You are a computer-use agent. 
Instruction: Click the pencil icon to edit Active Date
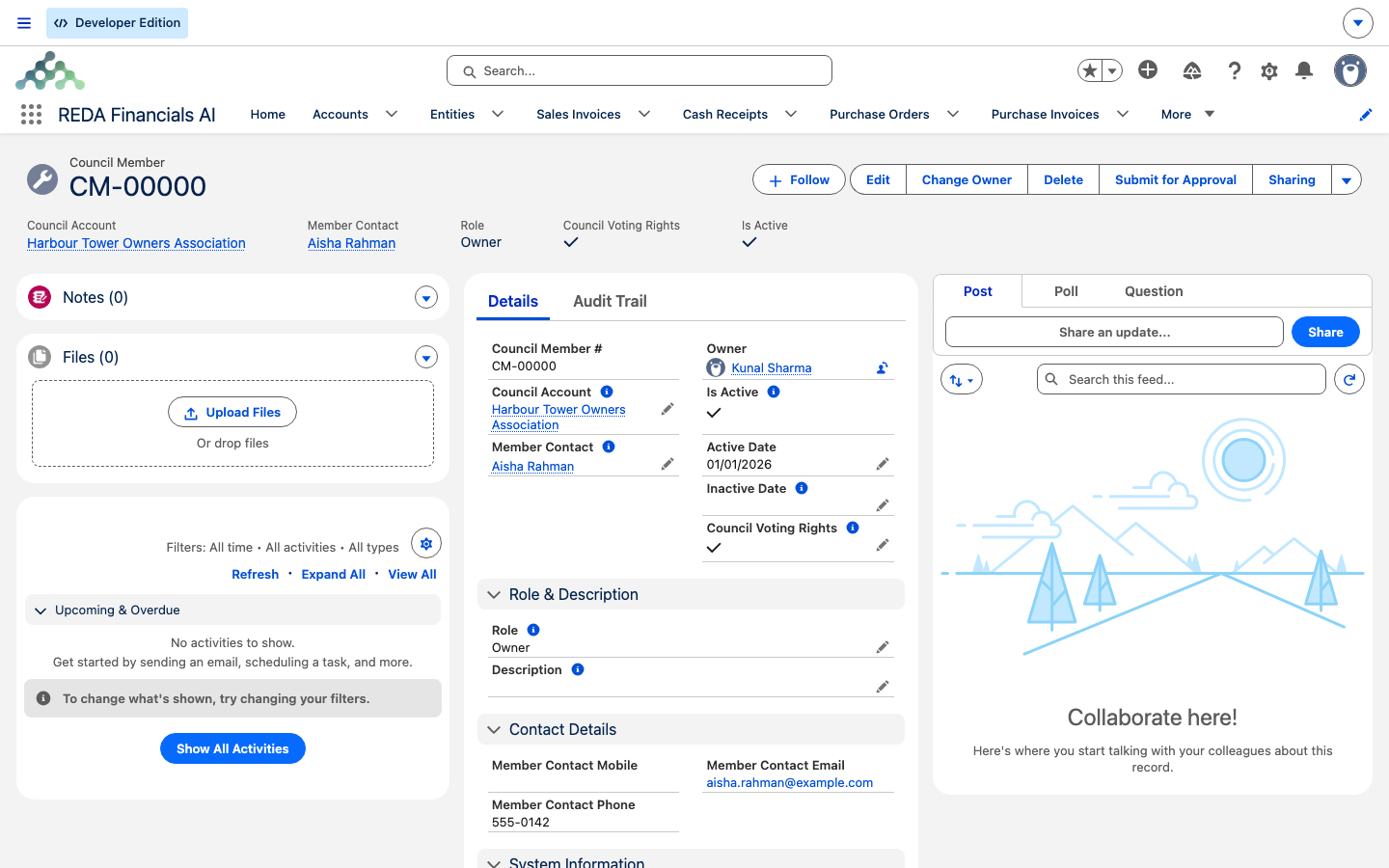coord(882,465)
